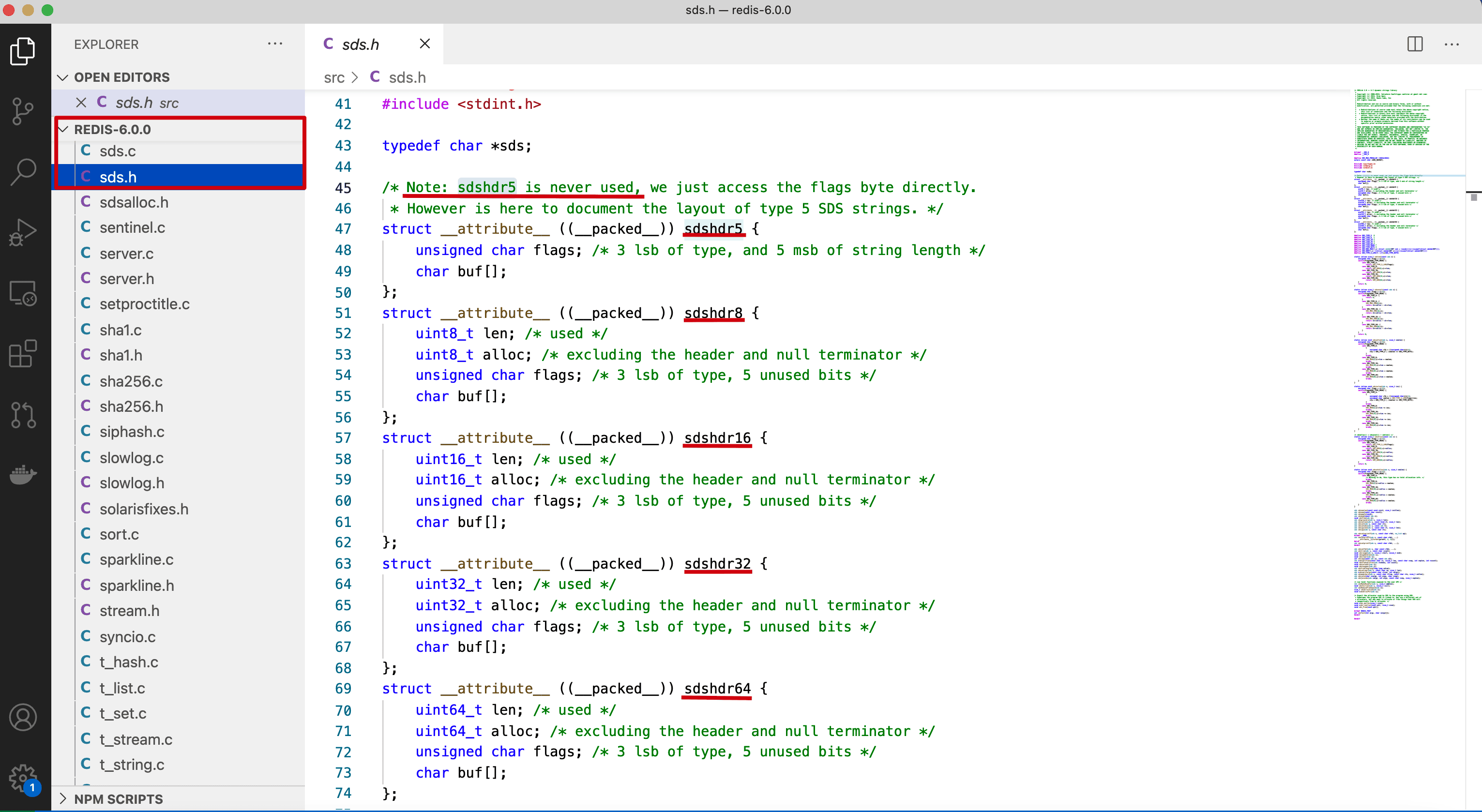Open server.c in the file tree
Viewport: 1482px width, 812px height.
[126, 253]
